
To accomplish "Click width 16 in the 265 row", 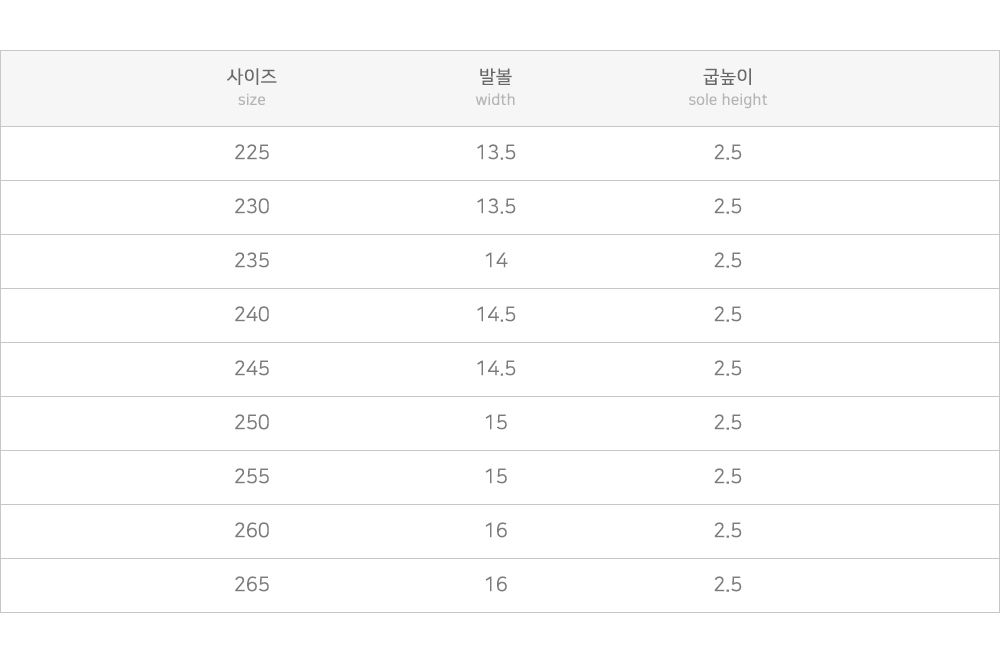I will pos(496,585).
